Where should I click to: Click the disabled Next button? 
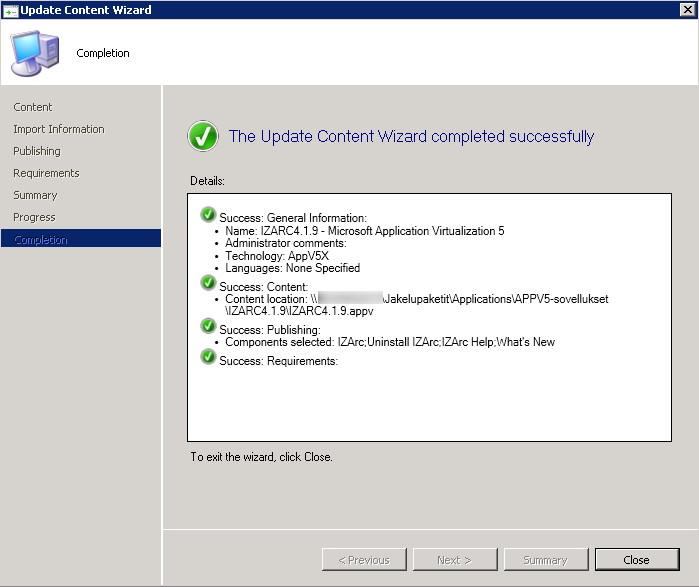[x=455, y=559]
